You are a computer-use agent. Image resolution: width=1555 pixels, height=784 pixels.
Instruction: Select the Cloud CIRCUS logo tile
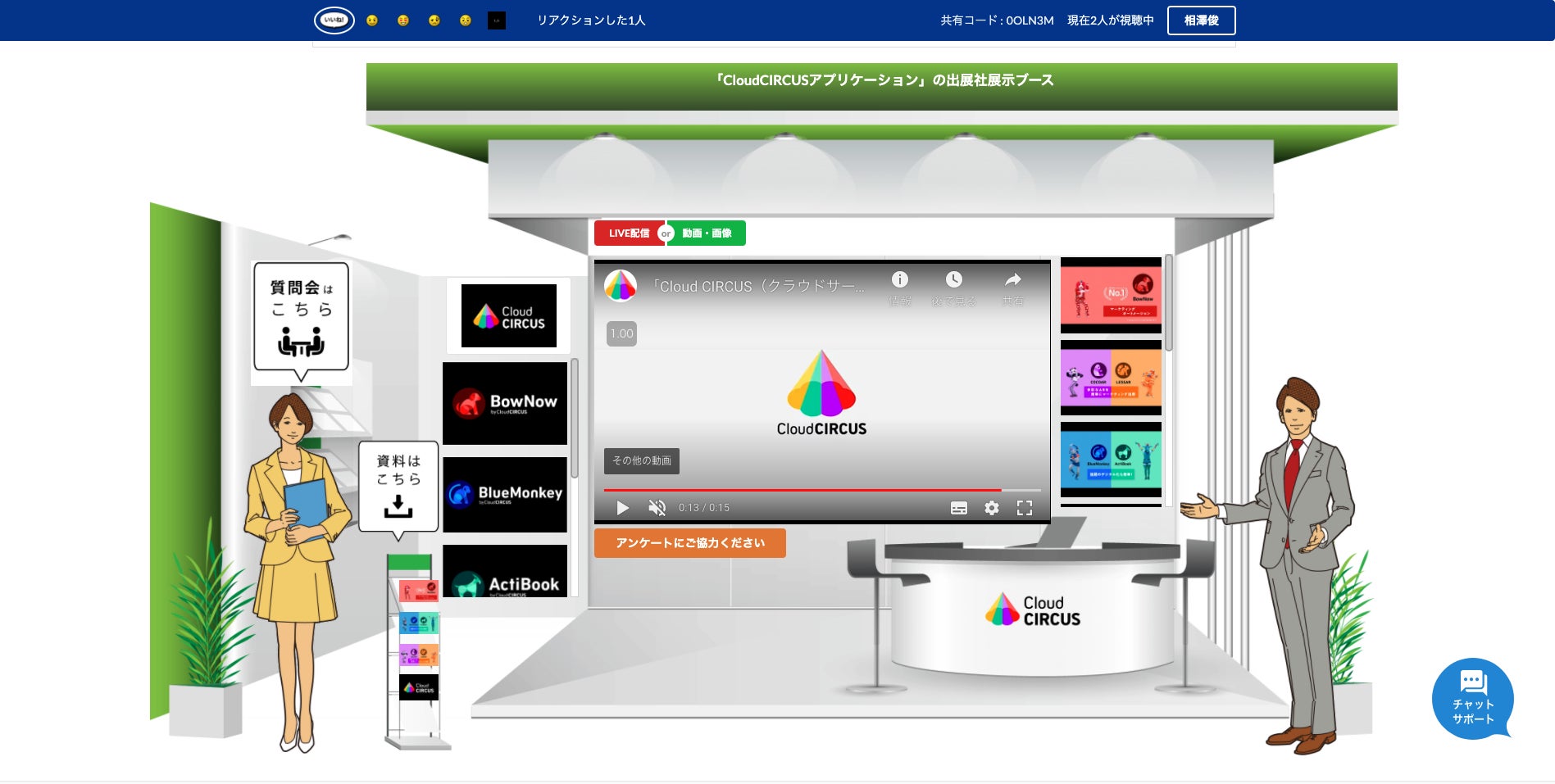(x=508, y=315)
